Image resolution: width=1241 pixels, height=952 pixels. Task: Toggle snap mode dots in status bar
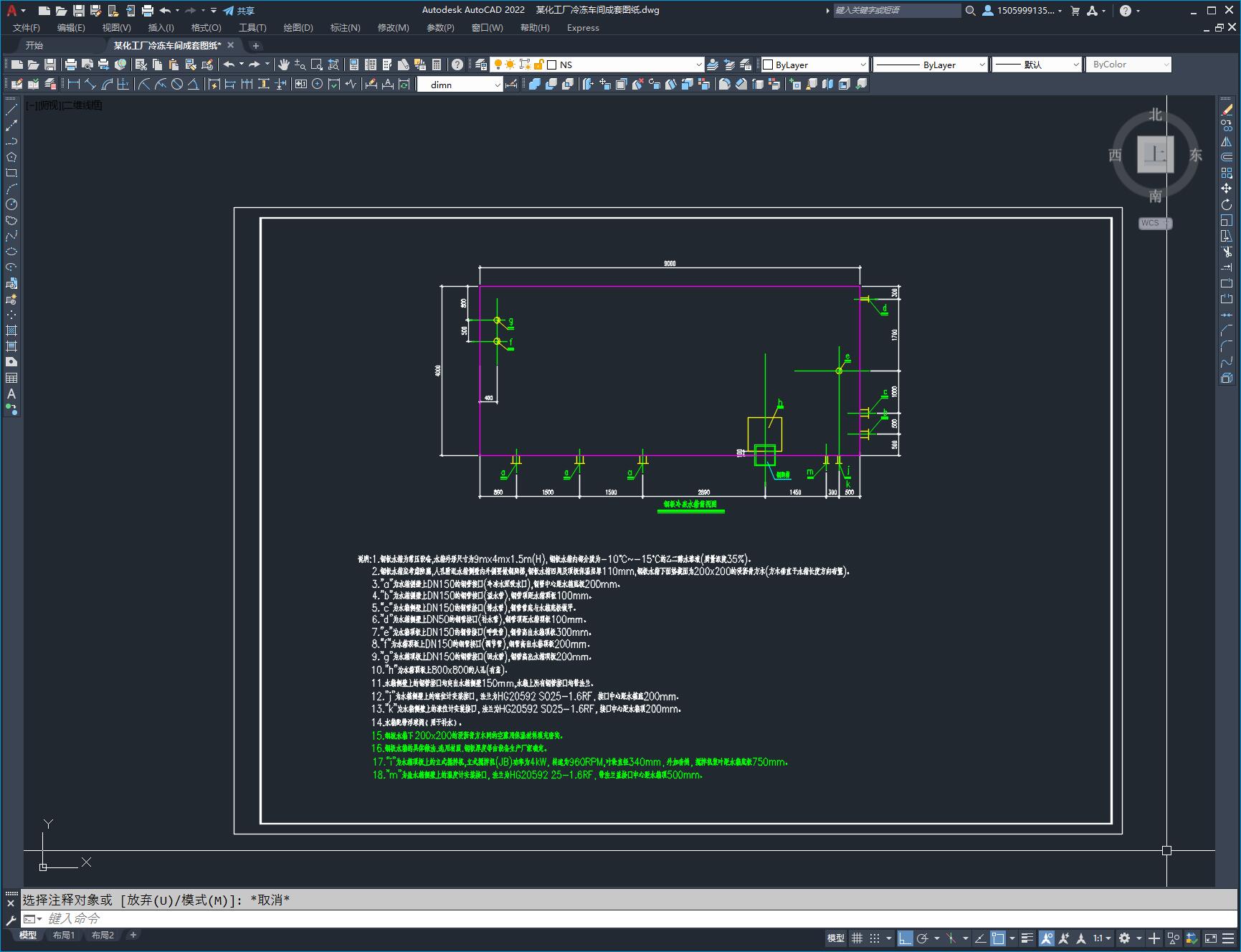pos(874,938)
